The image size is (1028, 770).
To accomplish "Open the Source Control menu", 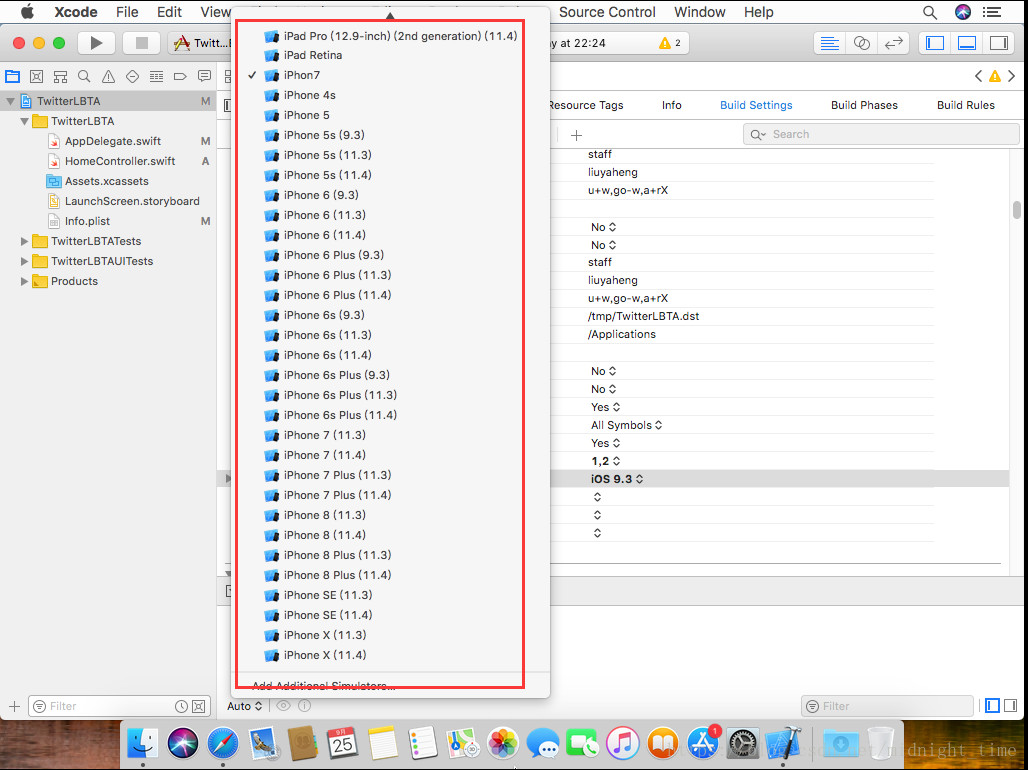I will [x=607, y=12].
